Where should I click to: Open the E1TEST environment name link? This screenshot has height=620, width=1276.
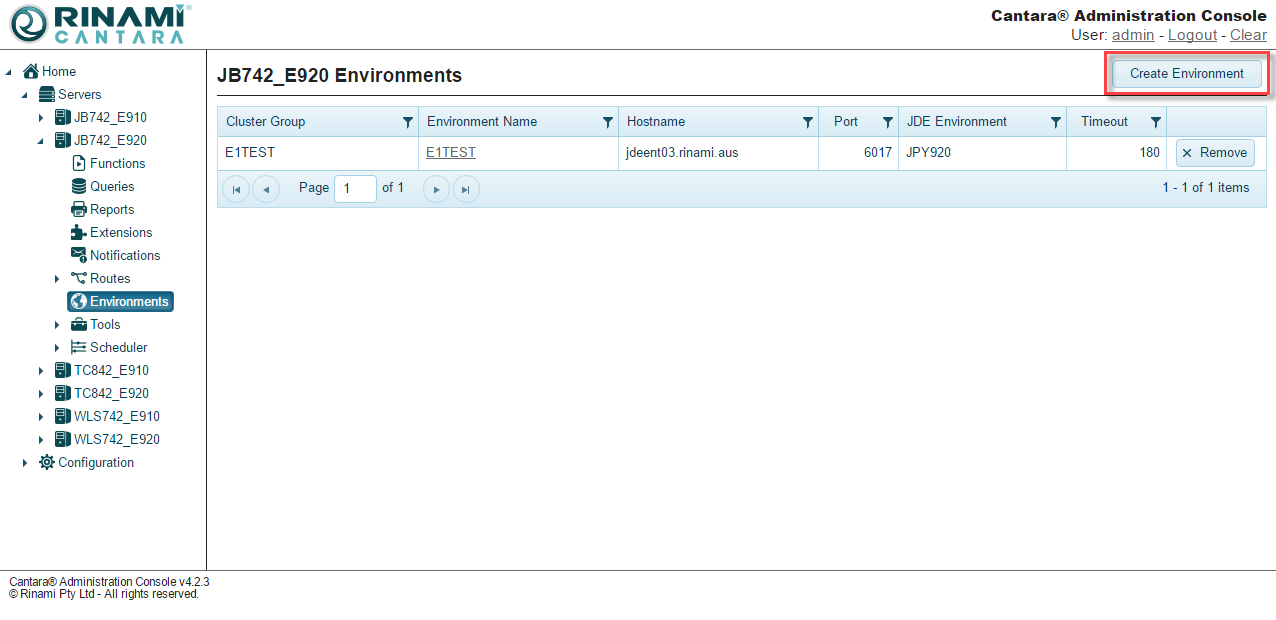coord(451,153)
